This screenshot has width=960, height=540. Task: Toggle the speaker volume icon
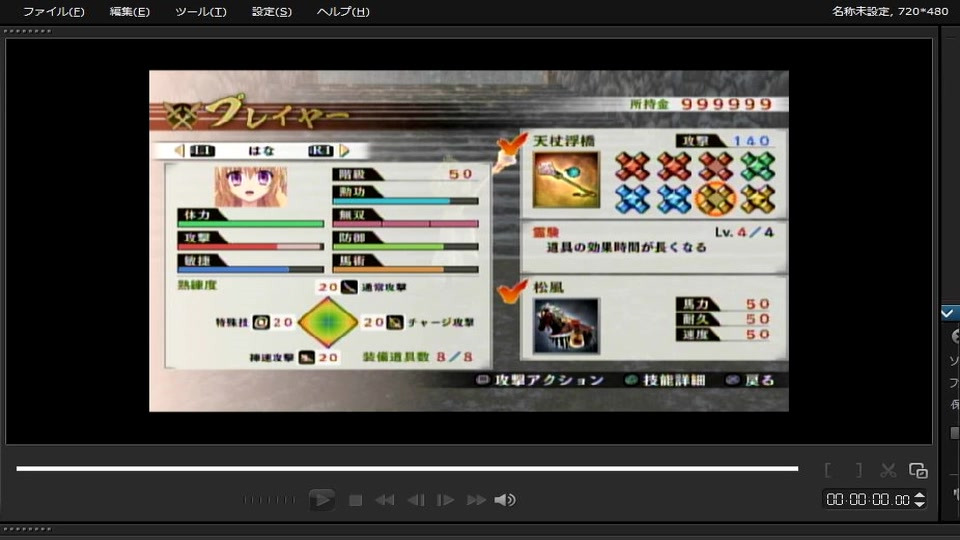pyautogui.click(x=504, y=500)
